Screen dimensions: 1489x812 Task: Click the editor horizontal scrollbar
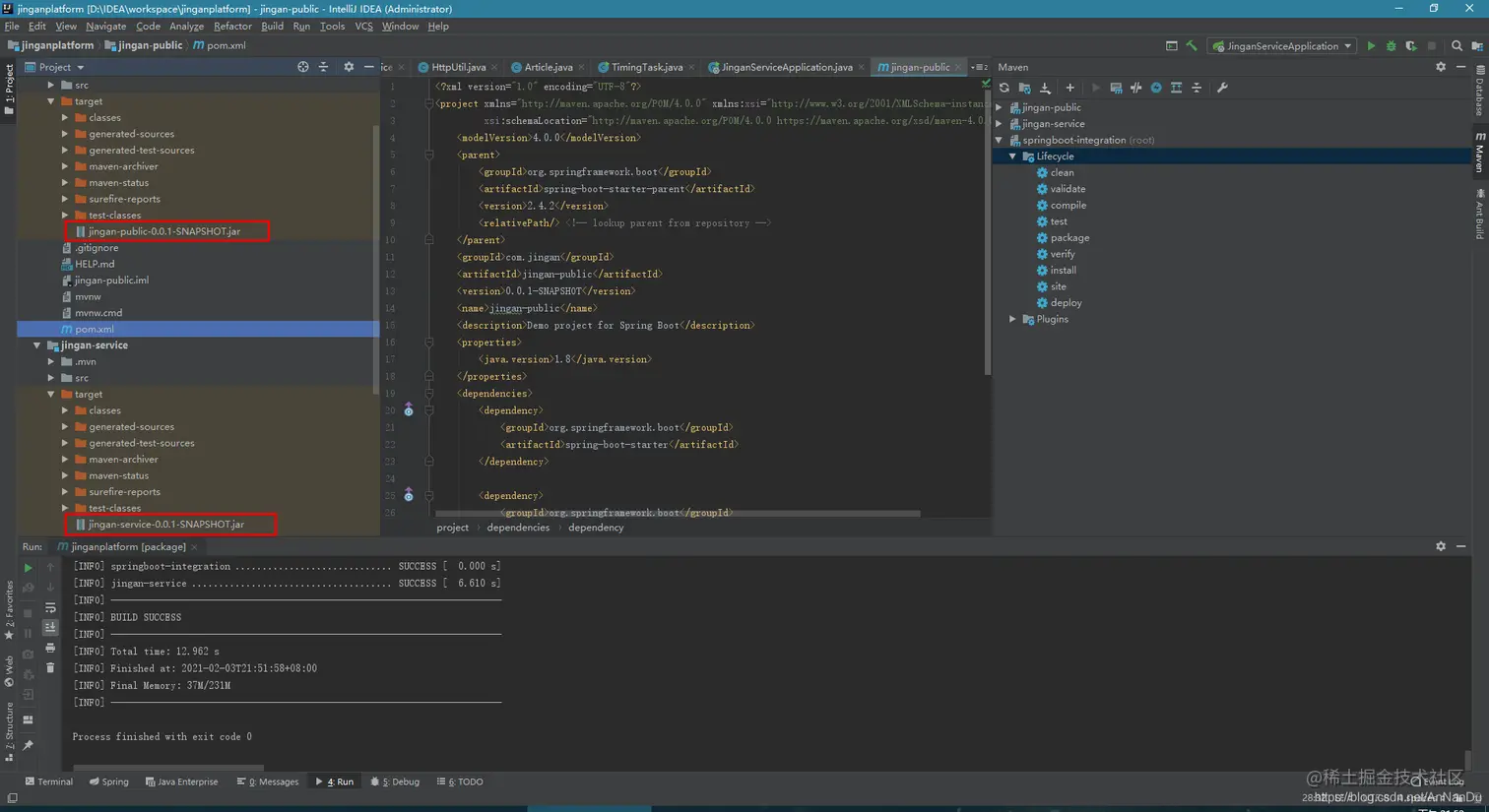click(x=678, y=514)
